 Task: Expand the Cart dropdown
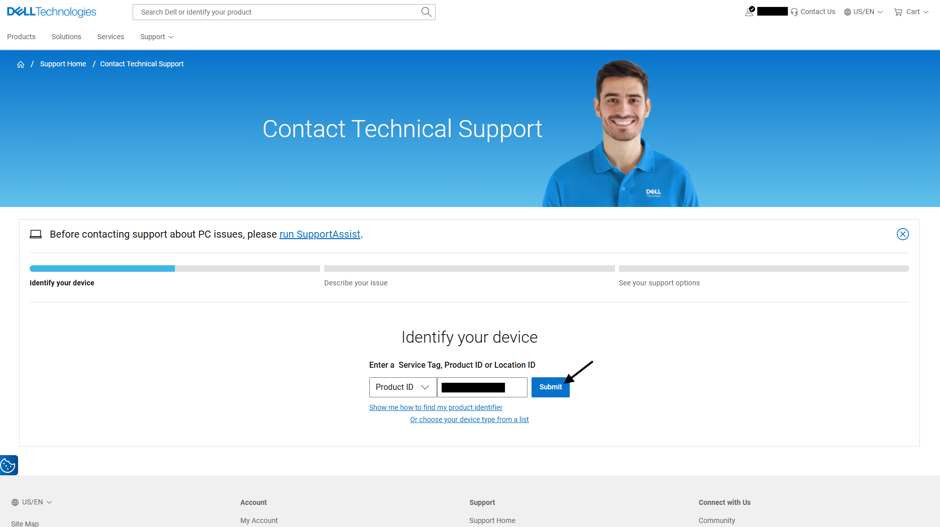917,12
